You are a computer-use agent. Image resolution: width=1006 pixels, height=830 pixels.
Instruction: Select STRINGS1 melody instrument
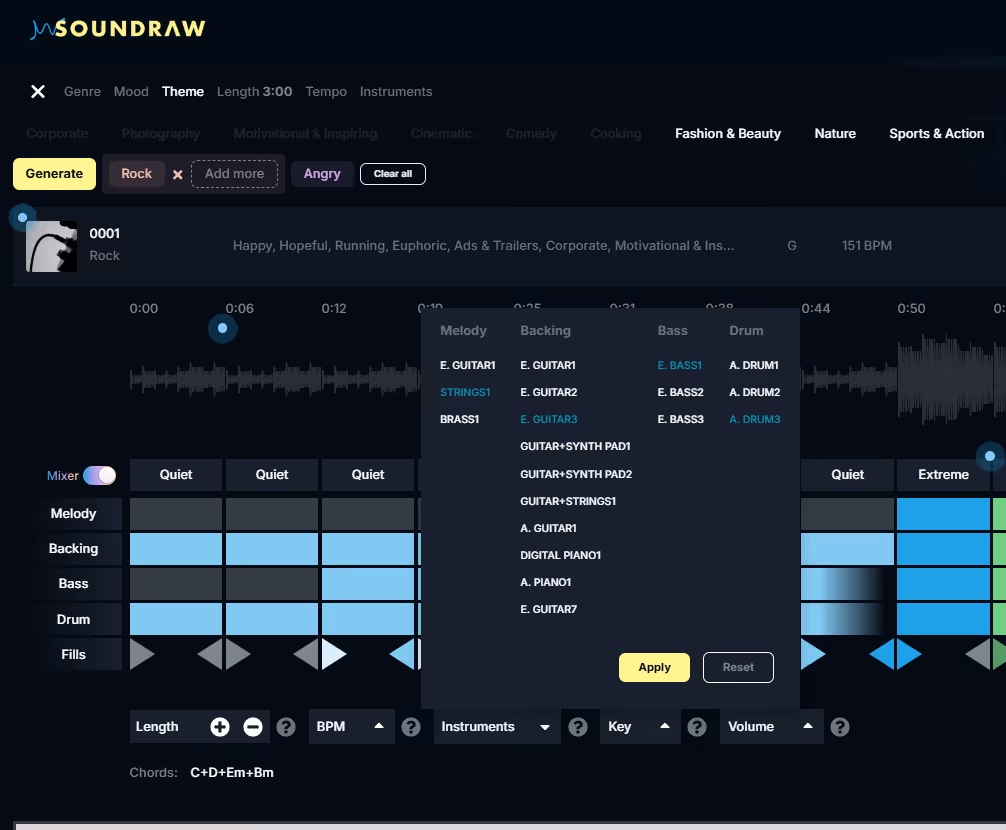[x=465, y=393]
